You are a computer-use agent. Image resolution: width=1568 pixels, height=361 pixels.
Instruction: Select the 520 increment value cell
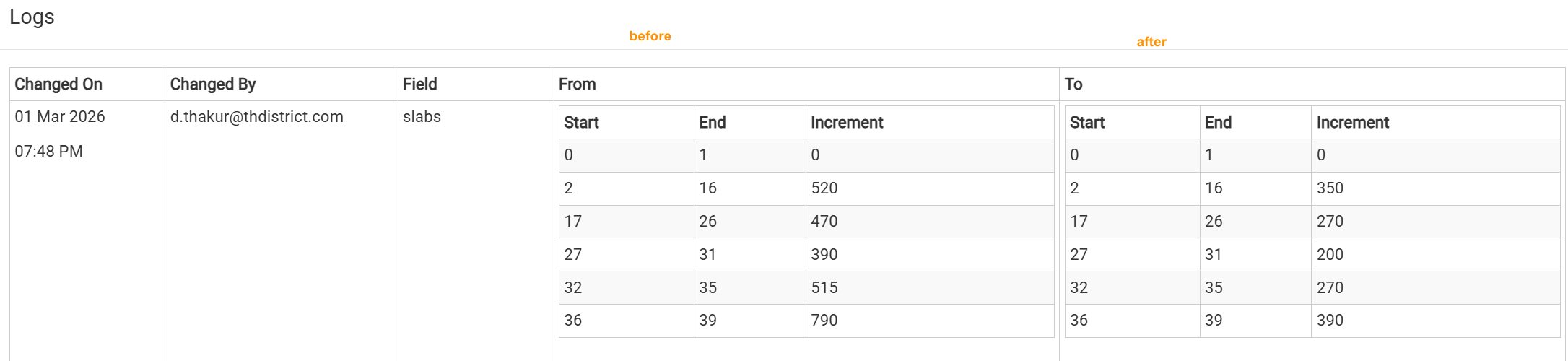[824, 188]
